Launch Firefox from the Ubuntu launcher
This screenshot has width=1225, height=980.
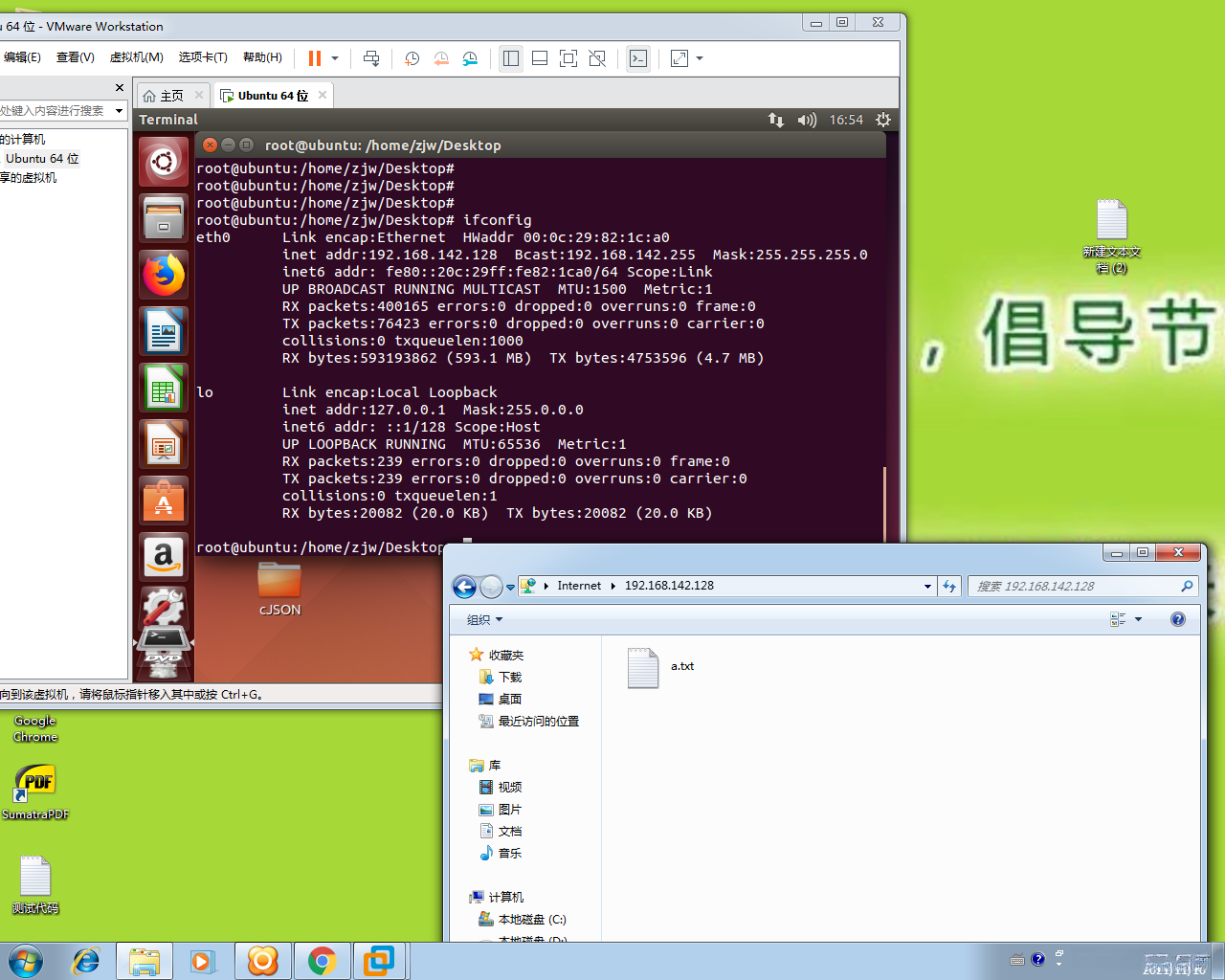(164, 275)
